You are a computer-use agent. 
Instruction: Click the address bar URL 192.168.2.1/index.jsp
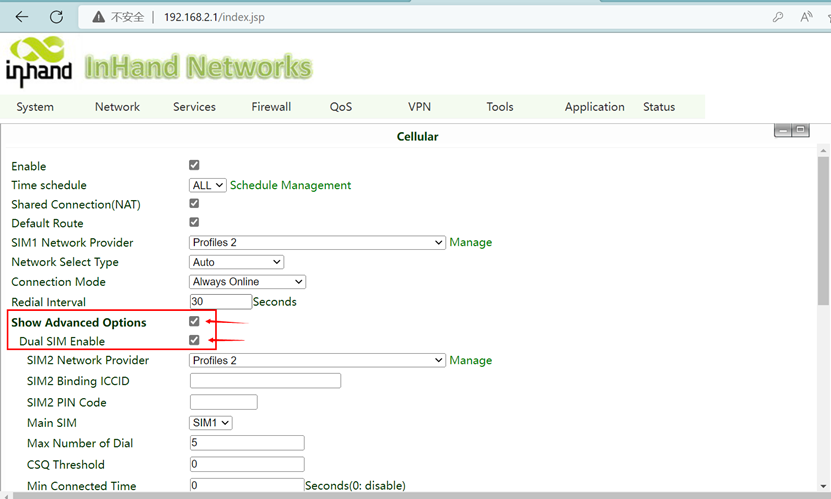(x=214, y=17)
